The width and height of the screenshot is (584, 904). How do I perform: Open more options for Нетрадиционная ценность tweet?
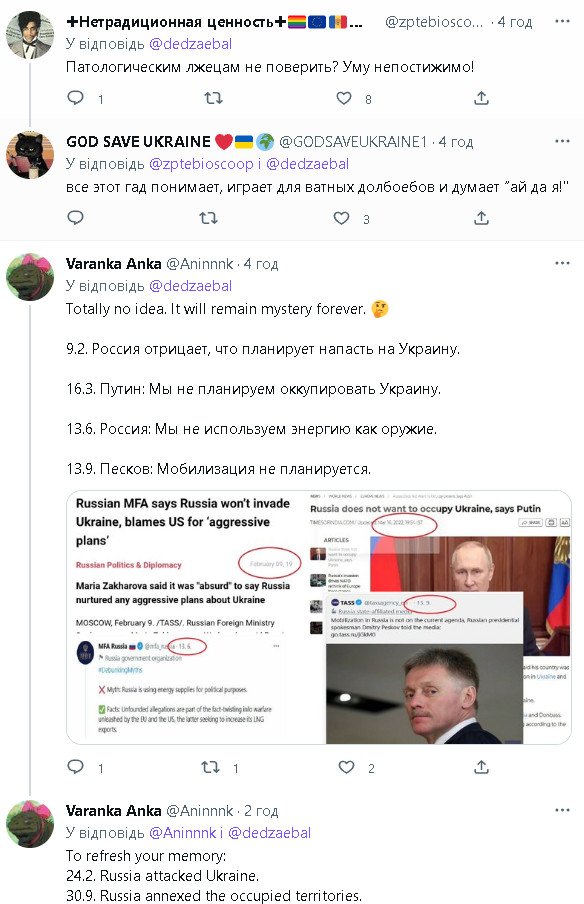point(562,21)
